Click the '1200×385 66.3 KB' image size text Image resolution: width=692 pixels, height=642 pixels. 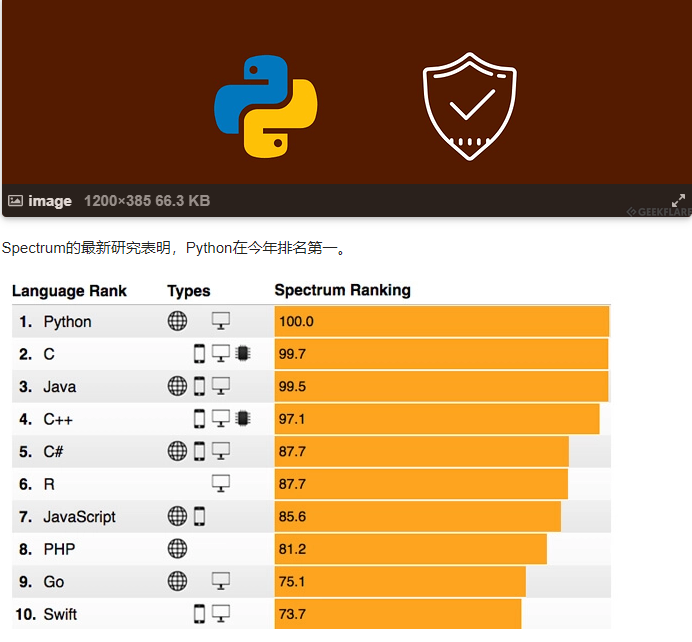[x=147, y=201]
